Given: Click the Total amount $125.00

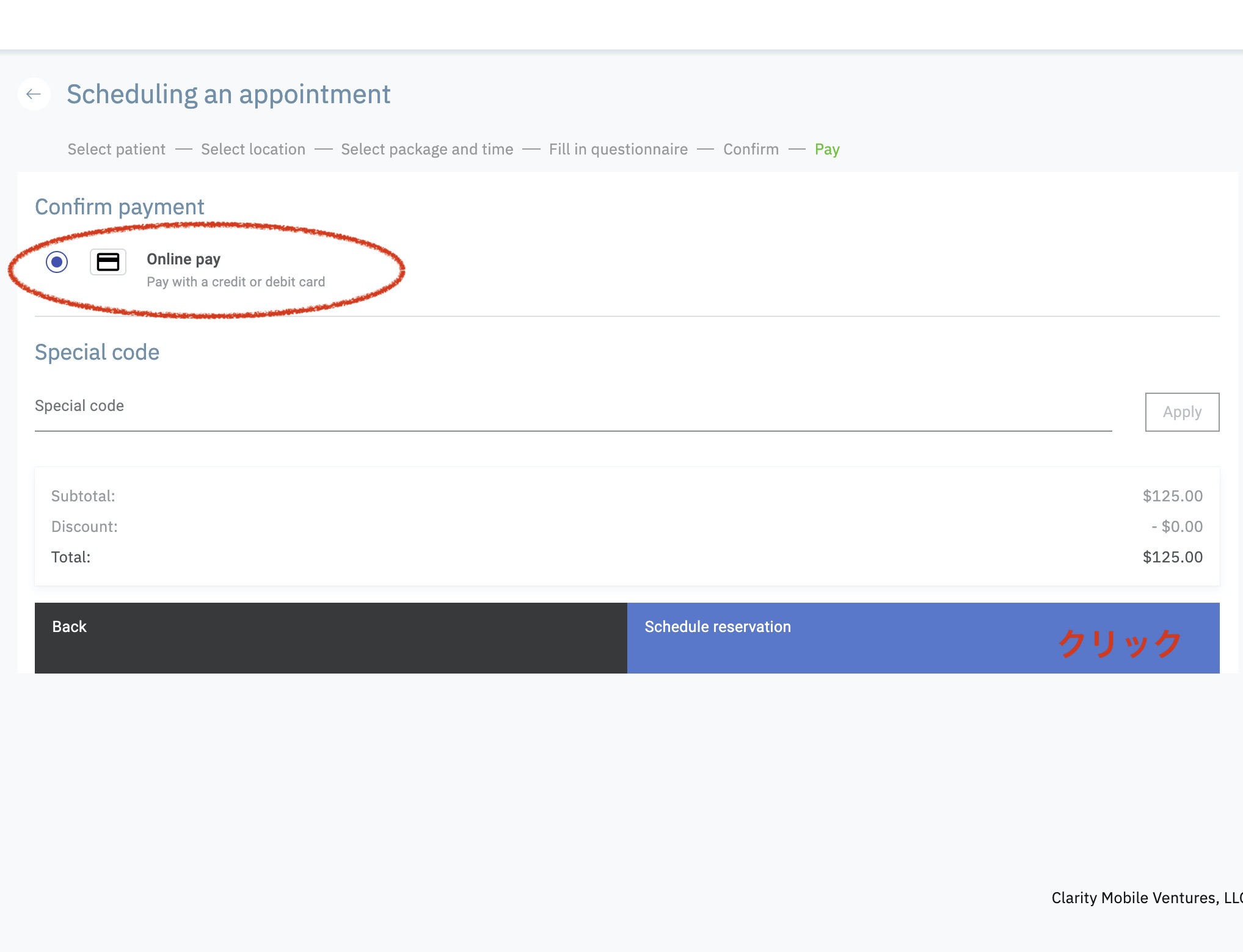Looking at the screenshot, I should pyautogui.click(x=1172, y=557).
